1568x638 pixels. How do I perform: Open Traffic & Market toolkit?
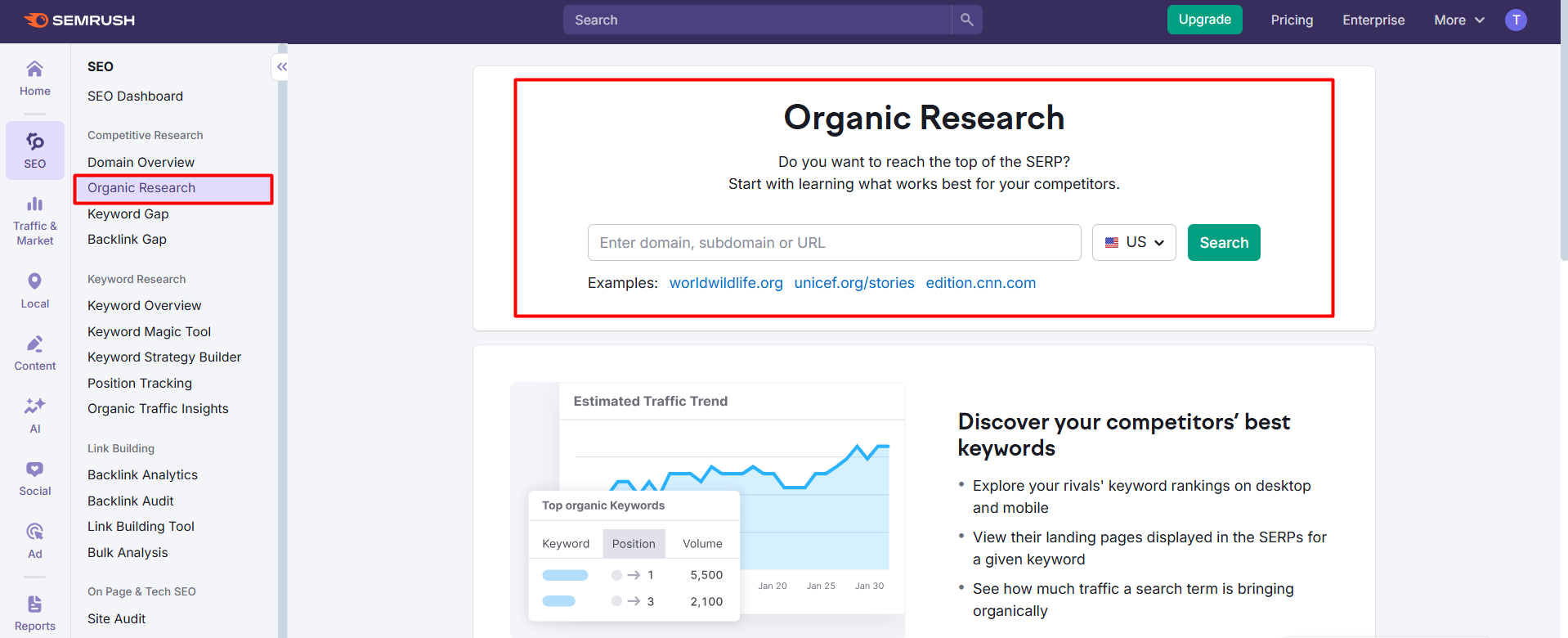click(x=35, y=221)
